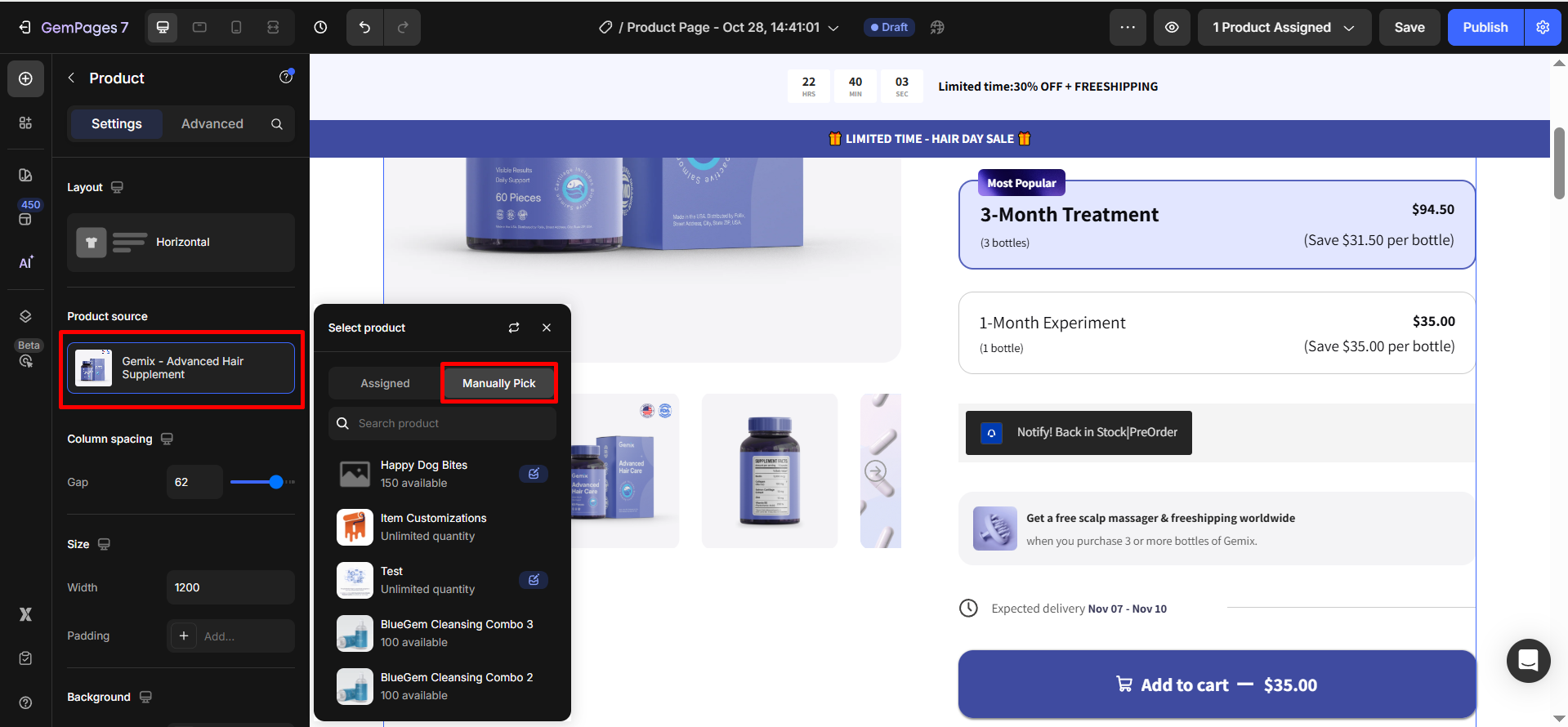Click the Width value field
This screenshot has width=1568, height=727.
[230, 587]
